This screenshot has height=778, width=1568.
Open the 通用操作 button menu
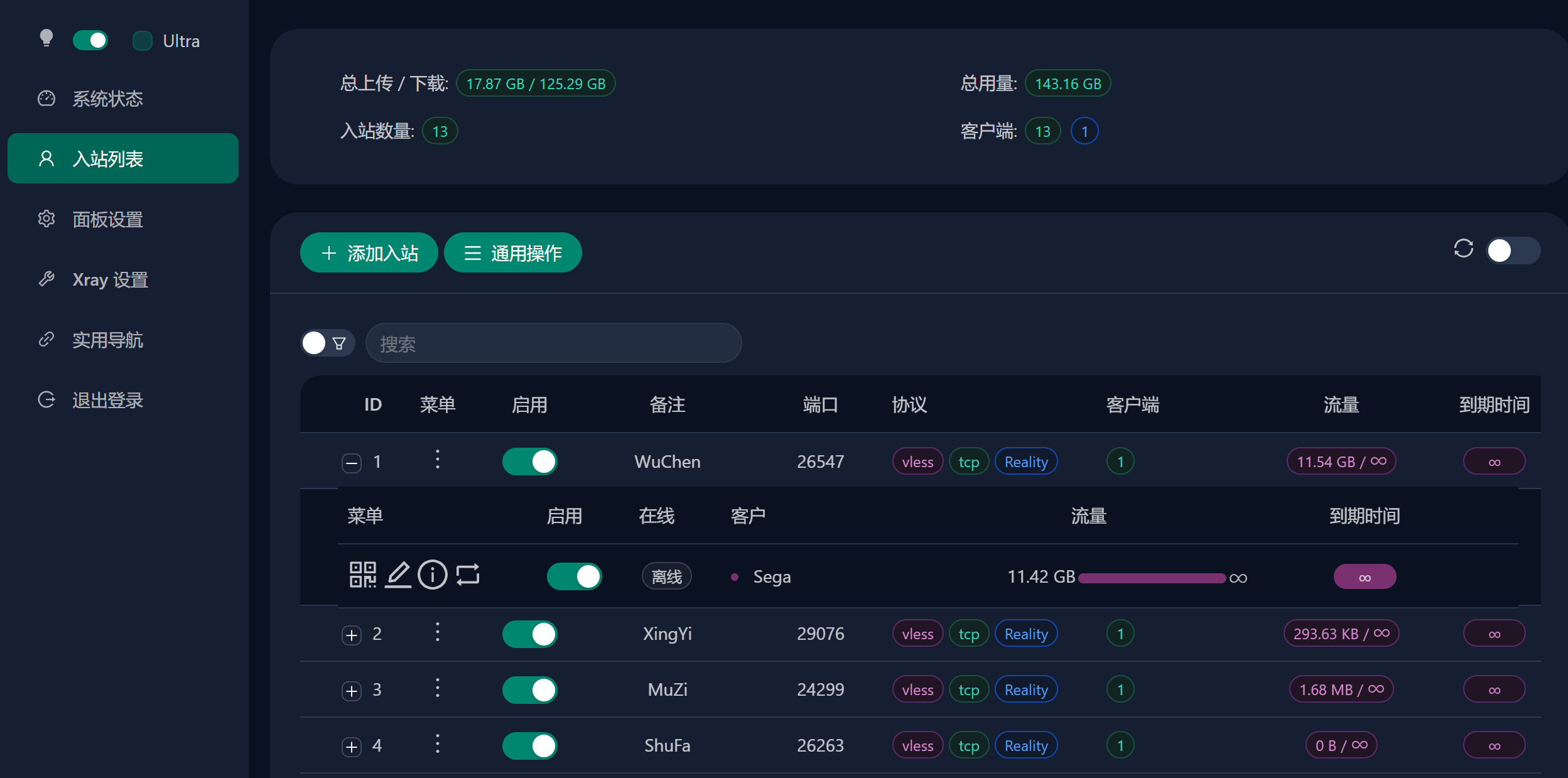[x=512, y=252]
